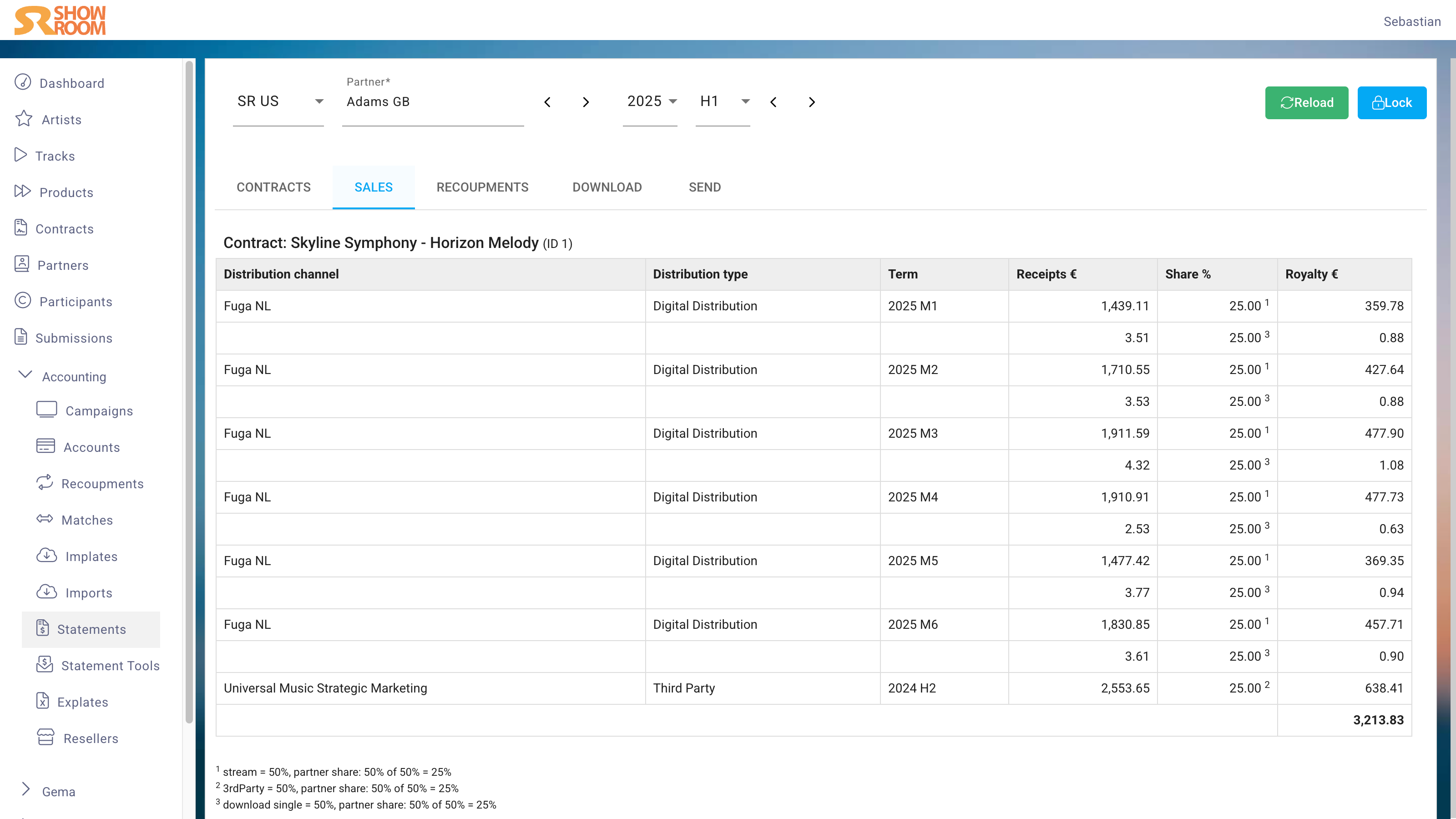Click the Tracks play icon
1456x819 pixels.
20,155
